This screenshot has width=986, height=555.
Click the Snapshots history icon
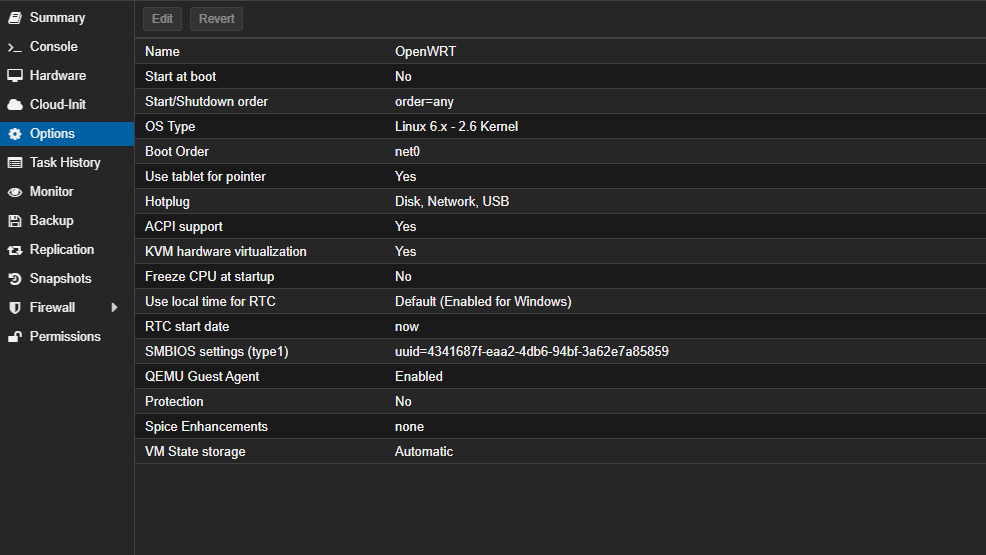click(x=15, y=279)
